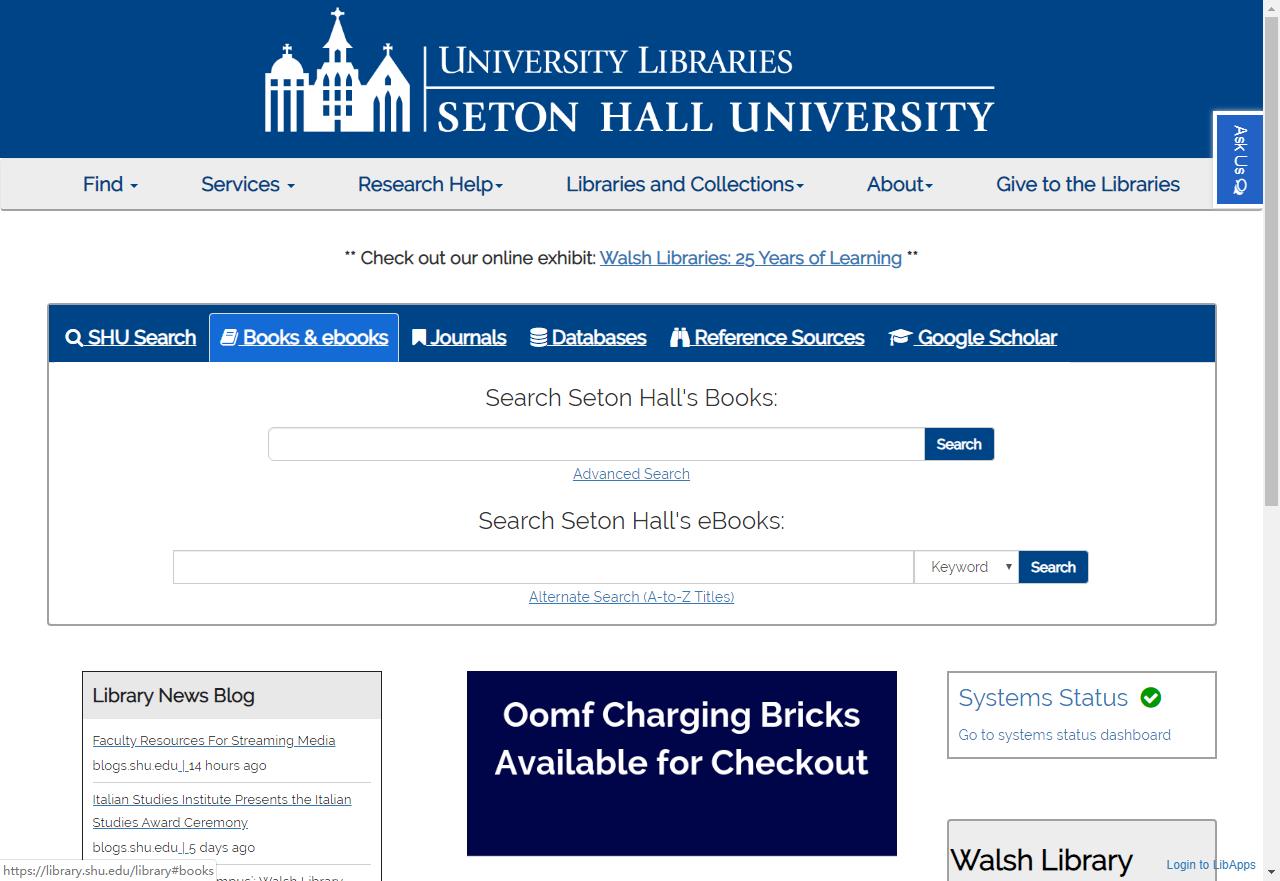Click the Oomf Charging Bricks banner
The height and width of the screenshot is (881, 1280).
pyautogui.click(x=682, y=763)
